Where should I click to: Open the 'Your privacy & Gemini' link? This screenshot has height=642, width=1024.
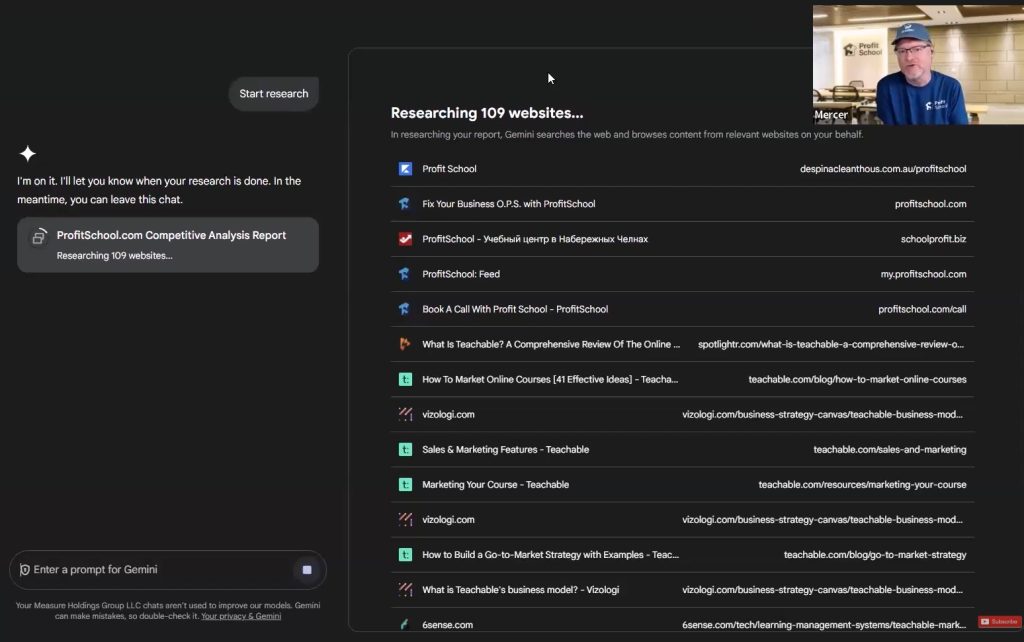click(241, 616)
